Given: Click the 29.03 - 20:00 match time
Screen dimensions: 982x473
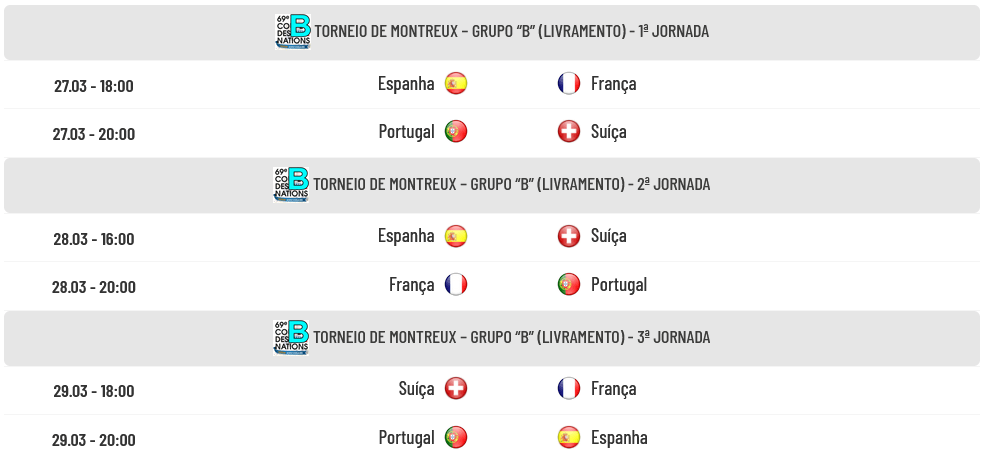Looking at the screenshot, I should tap(93, 440).
